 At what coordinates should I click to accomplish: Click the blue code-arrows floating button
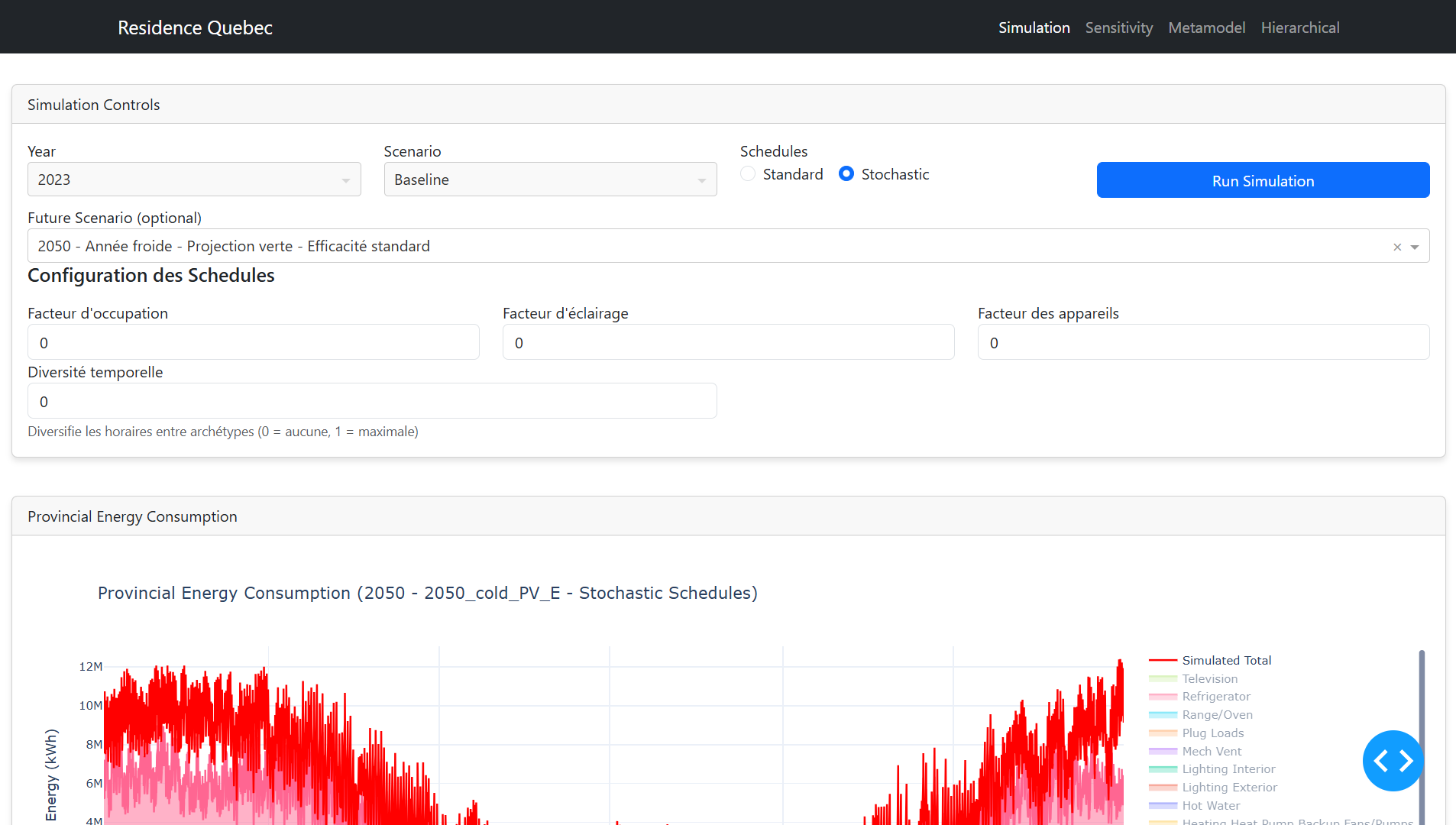1393,761
